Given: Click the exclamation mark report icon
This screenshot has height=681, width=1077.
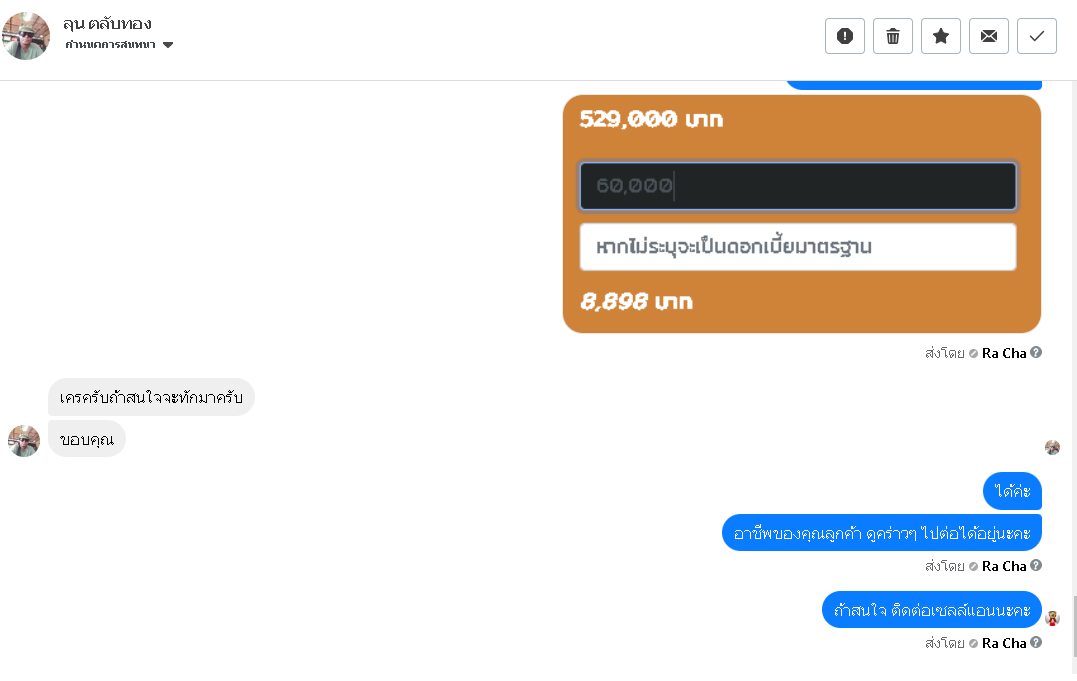Looking at the screenshot, I should click(x=845, y=36).
